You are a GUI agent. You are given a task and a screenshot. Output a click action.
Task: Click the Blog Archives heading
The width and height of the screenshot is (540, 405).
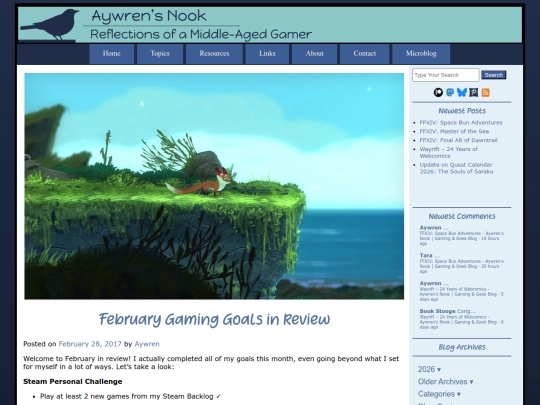[x=462, y=347]
